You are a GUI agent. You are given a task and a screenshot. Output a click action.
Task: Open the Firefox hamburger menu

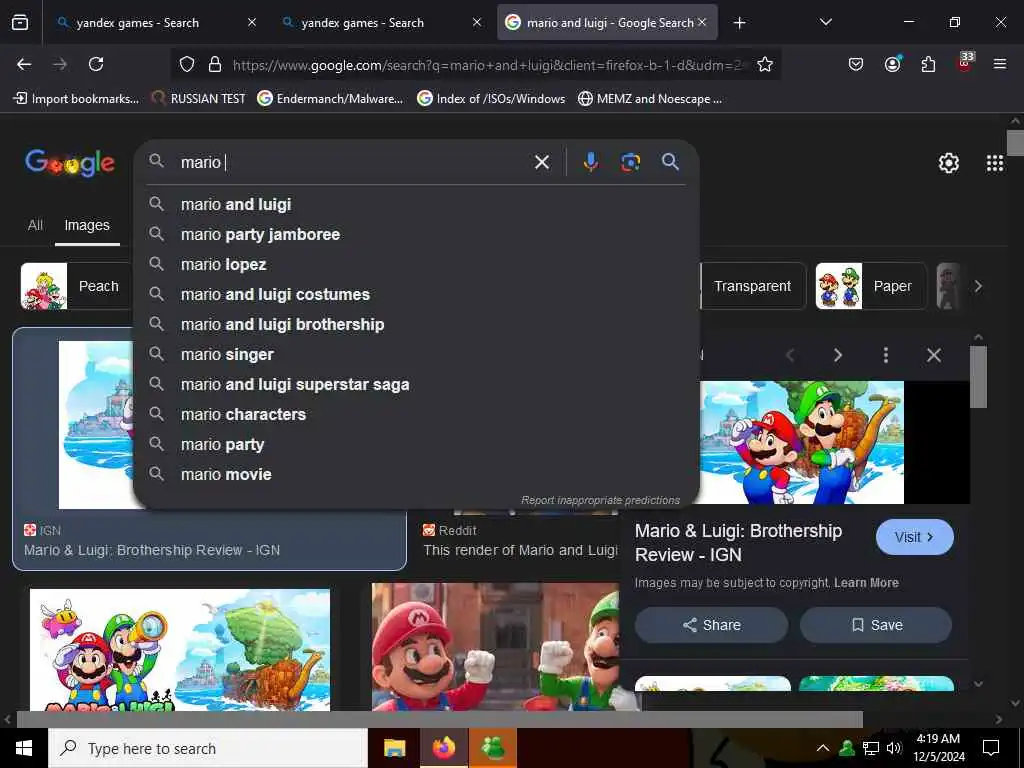1000,64
